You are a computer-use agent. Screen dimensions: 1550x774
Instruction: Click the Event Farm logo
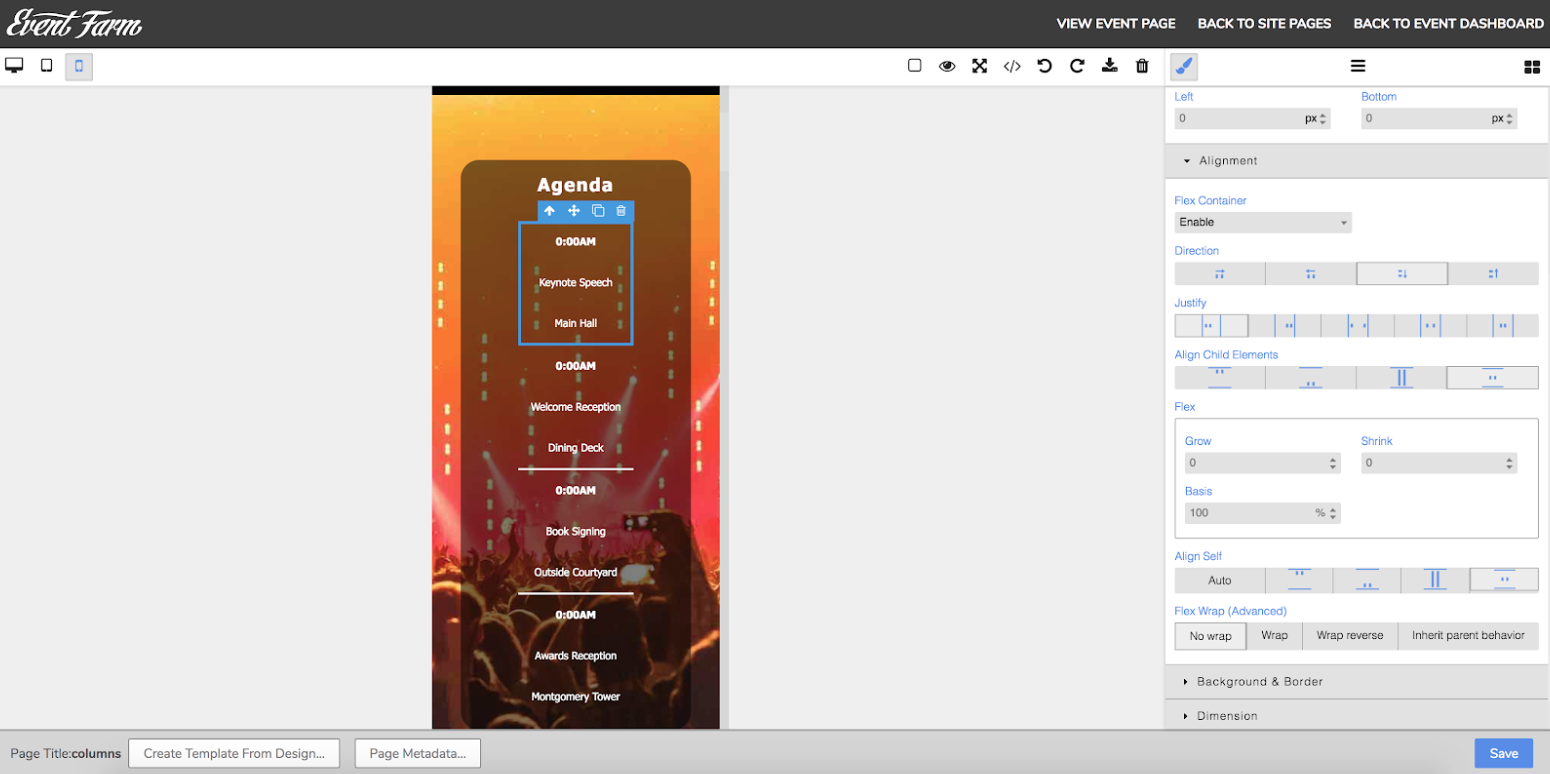(x=74, y=24)
